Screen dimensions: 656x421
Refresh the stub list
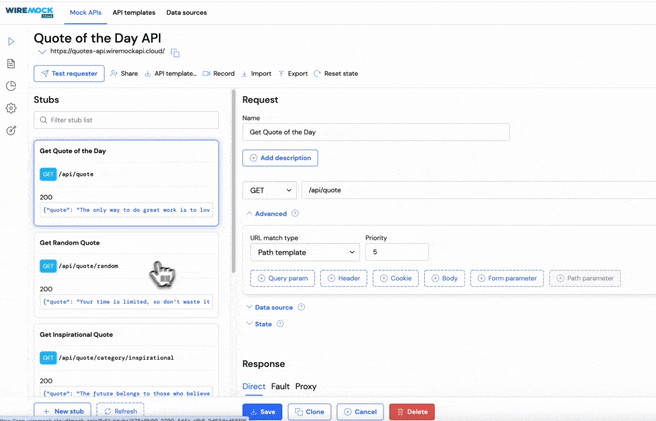[x=120, y=411]
